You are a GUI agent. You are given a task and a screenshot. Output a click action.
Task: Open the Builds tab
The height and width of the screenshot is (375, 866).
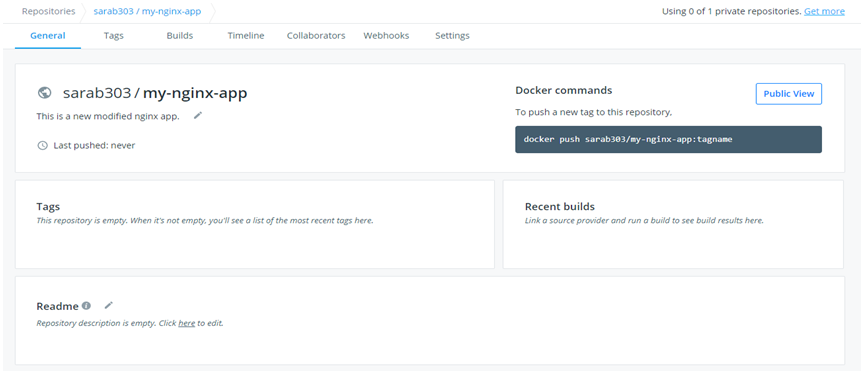click(179, 35)
